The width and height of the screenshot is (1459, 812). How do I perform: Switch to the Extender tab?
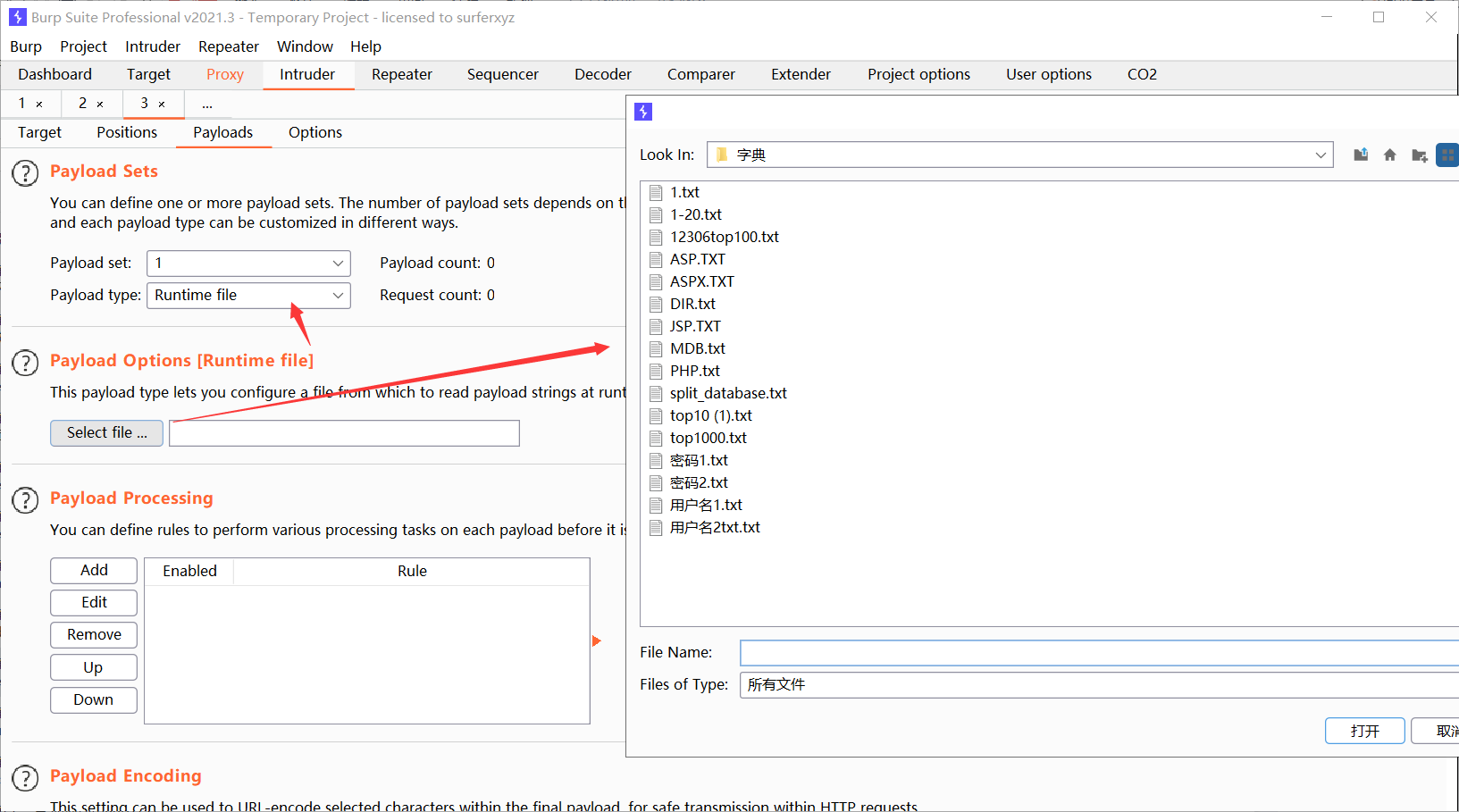pyautogui.click(x=801, y=74)
